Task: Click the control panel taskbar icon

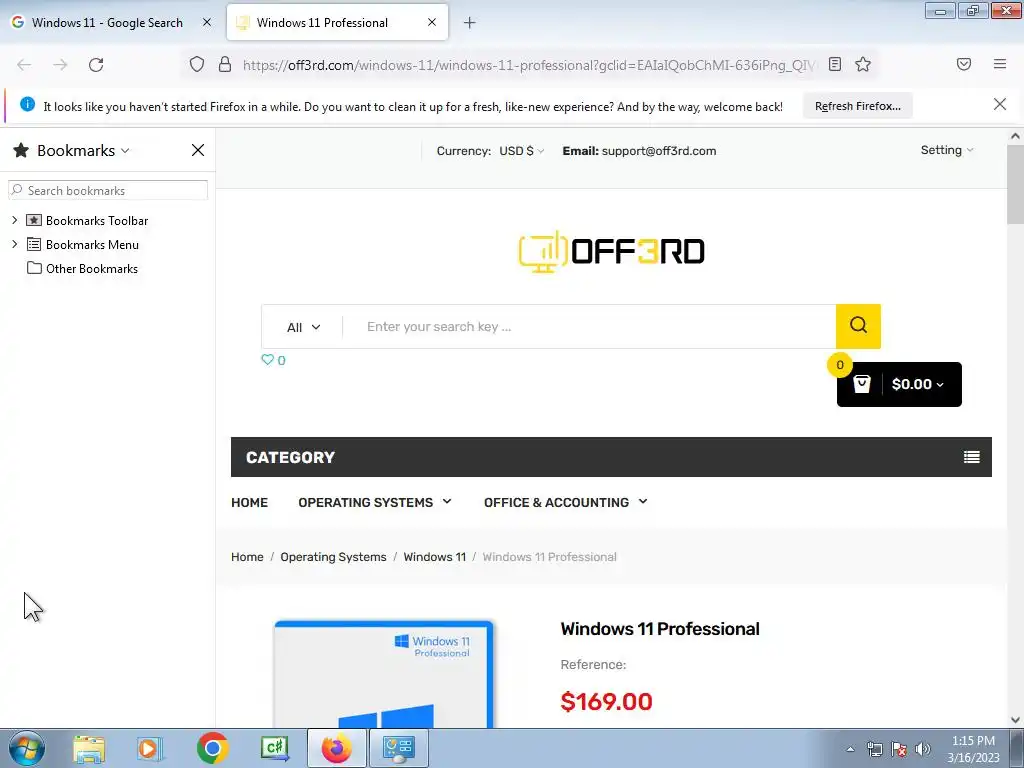Action: tap(399, 748)
